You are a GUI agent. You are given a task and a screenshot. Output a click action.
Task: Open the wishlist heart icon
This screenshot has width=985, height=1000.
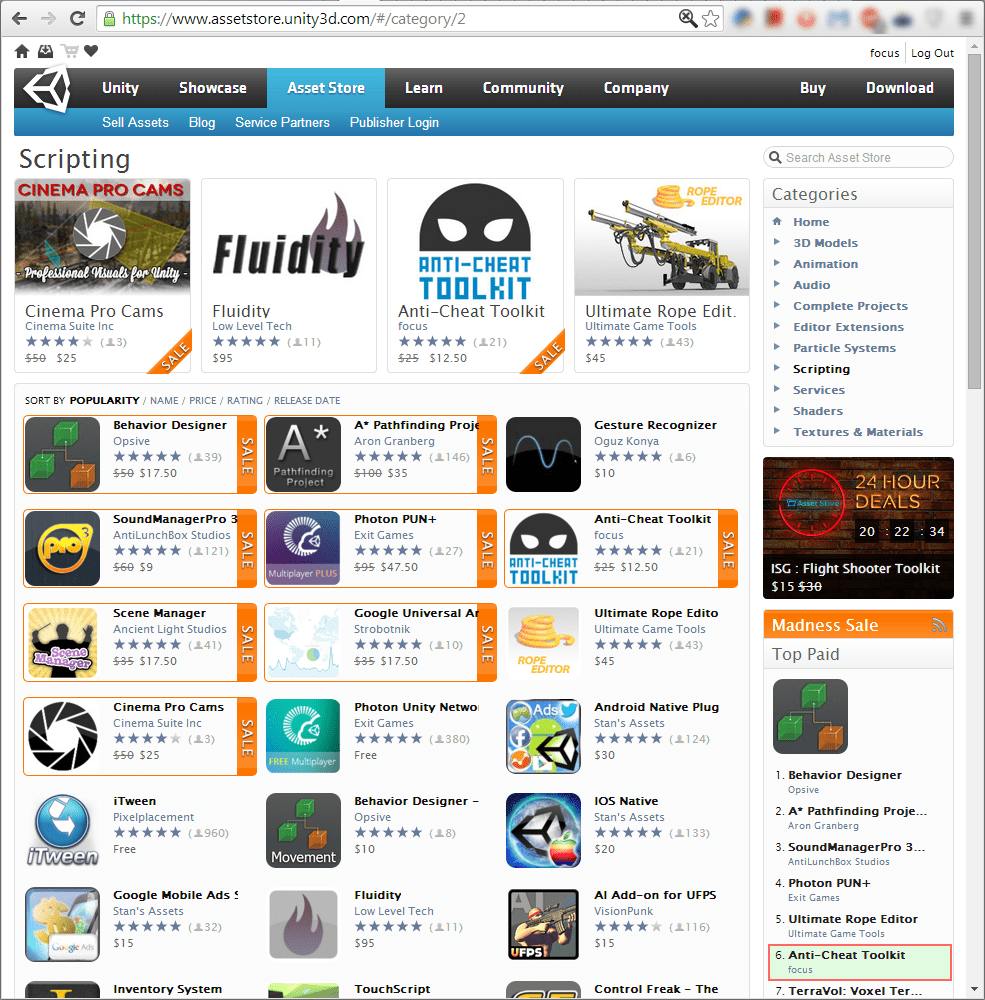tap(91, 51)
